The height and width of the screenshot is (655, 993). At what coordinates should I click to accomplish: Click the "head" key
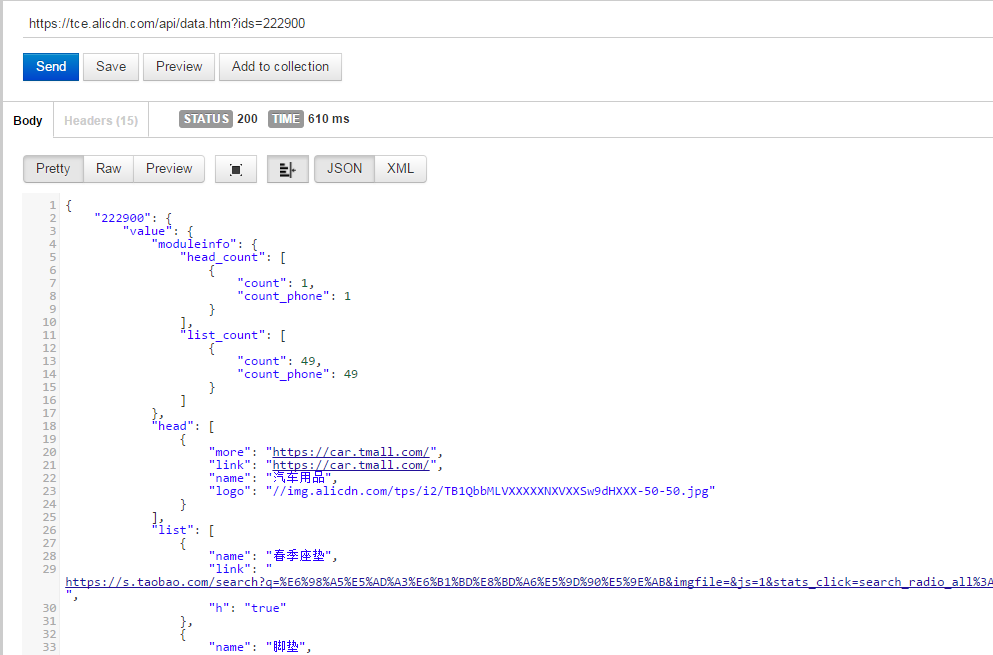tap(172, 426)
